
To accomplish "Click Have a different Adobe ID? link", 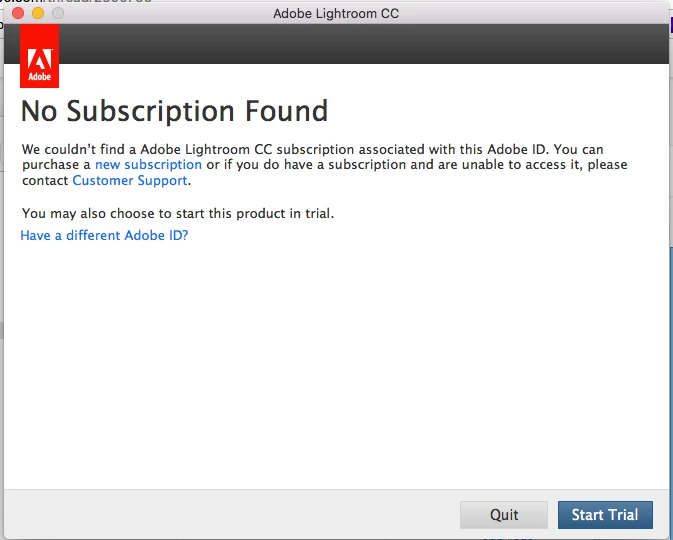I will point(104,235).
